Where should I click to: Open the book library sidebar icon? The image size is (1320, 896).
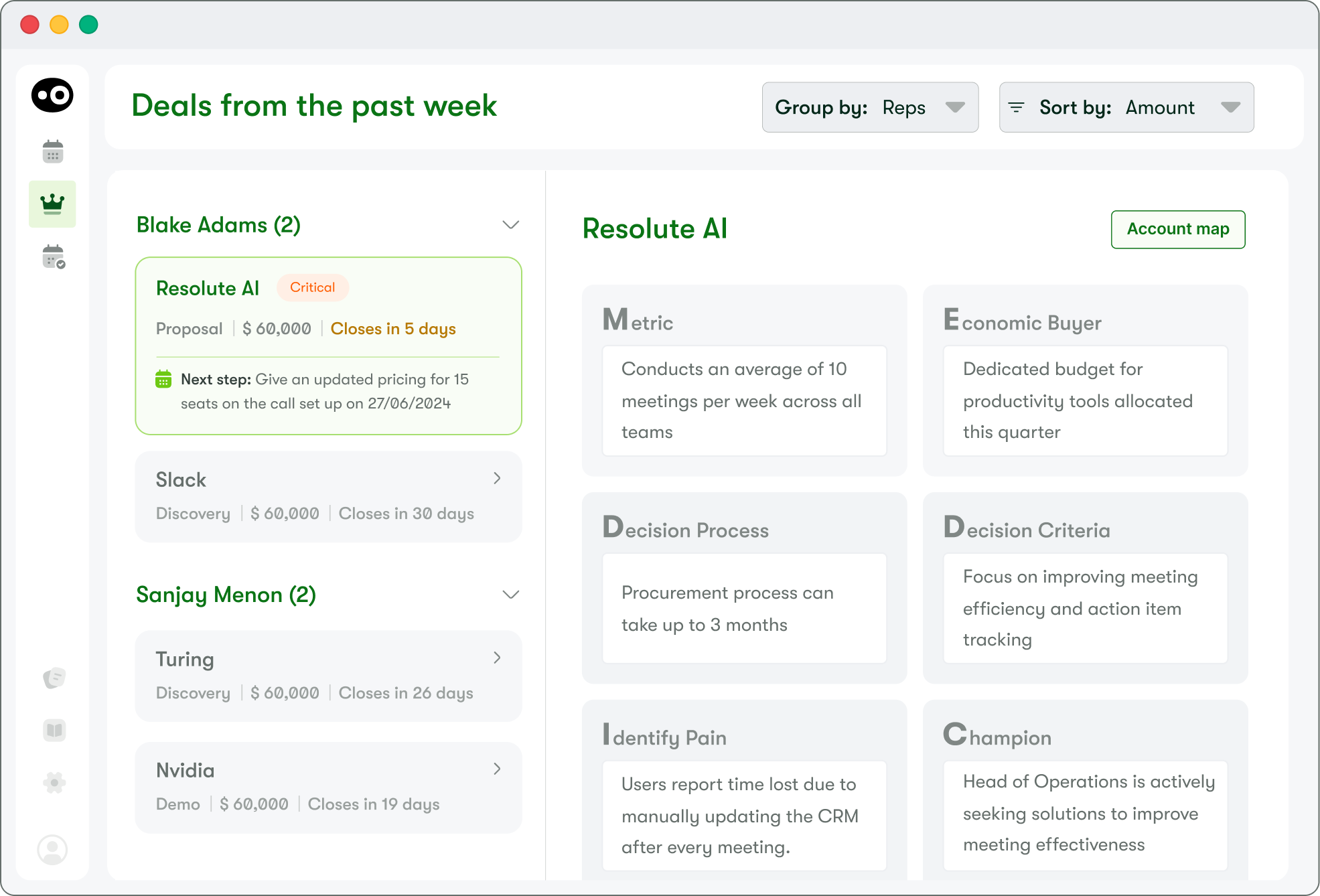54,730
